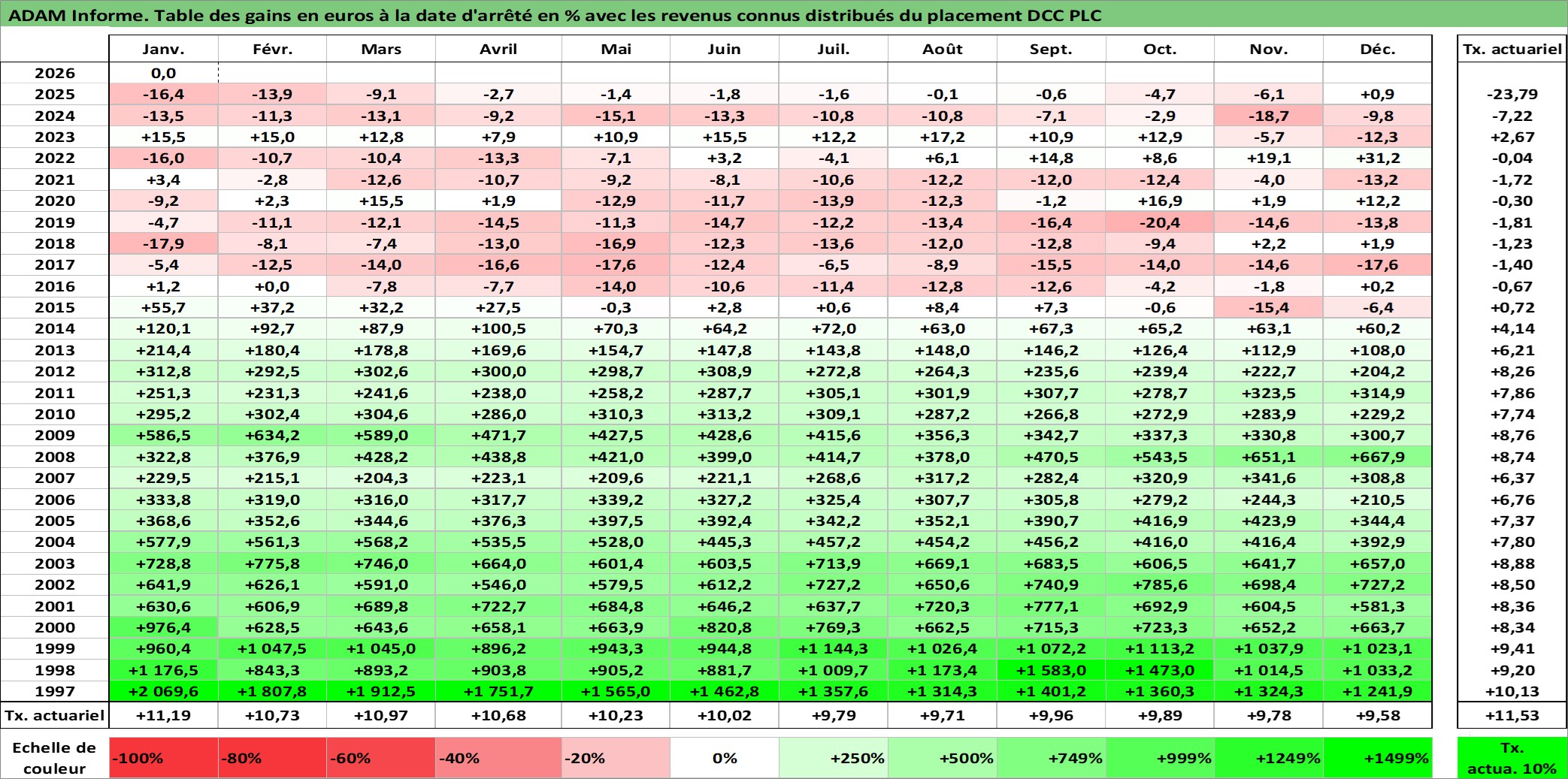Click the 0,0 cell for January 2026
Image resolution: width=1568 pixels, height=779 pixels.
(x=163, y=73)
